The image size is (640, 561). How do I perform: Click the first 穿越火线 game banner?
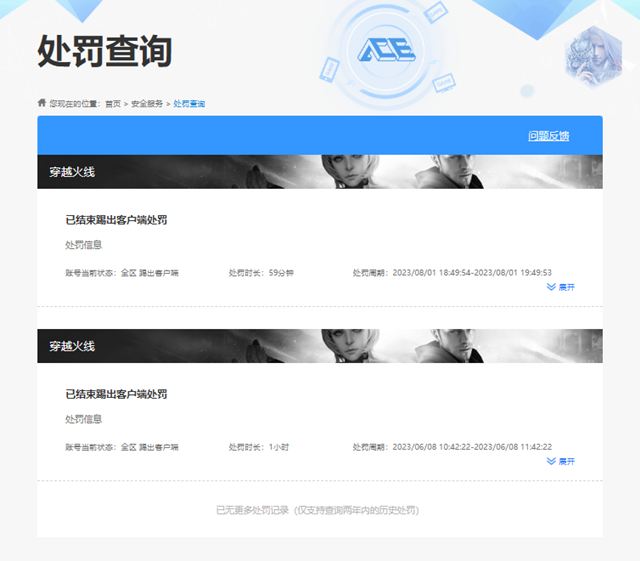pyautogui.click(x=320, y=172)
